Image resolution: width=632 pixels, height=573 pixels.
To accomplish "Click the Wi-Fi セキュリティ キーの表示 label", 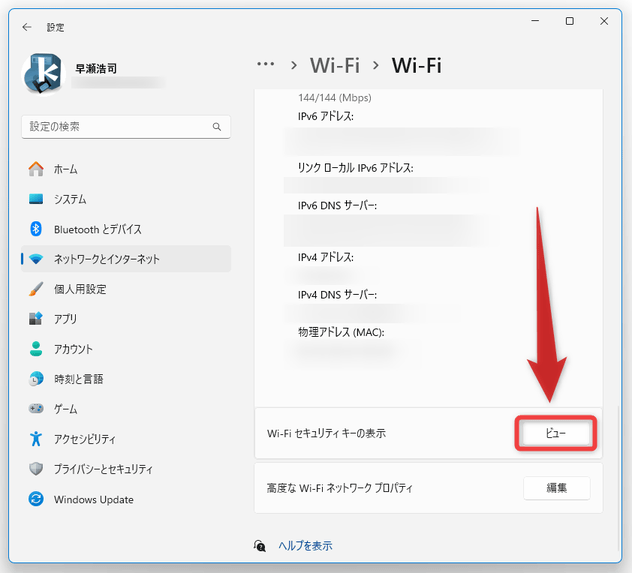I will coord(326,434).
